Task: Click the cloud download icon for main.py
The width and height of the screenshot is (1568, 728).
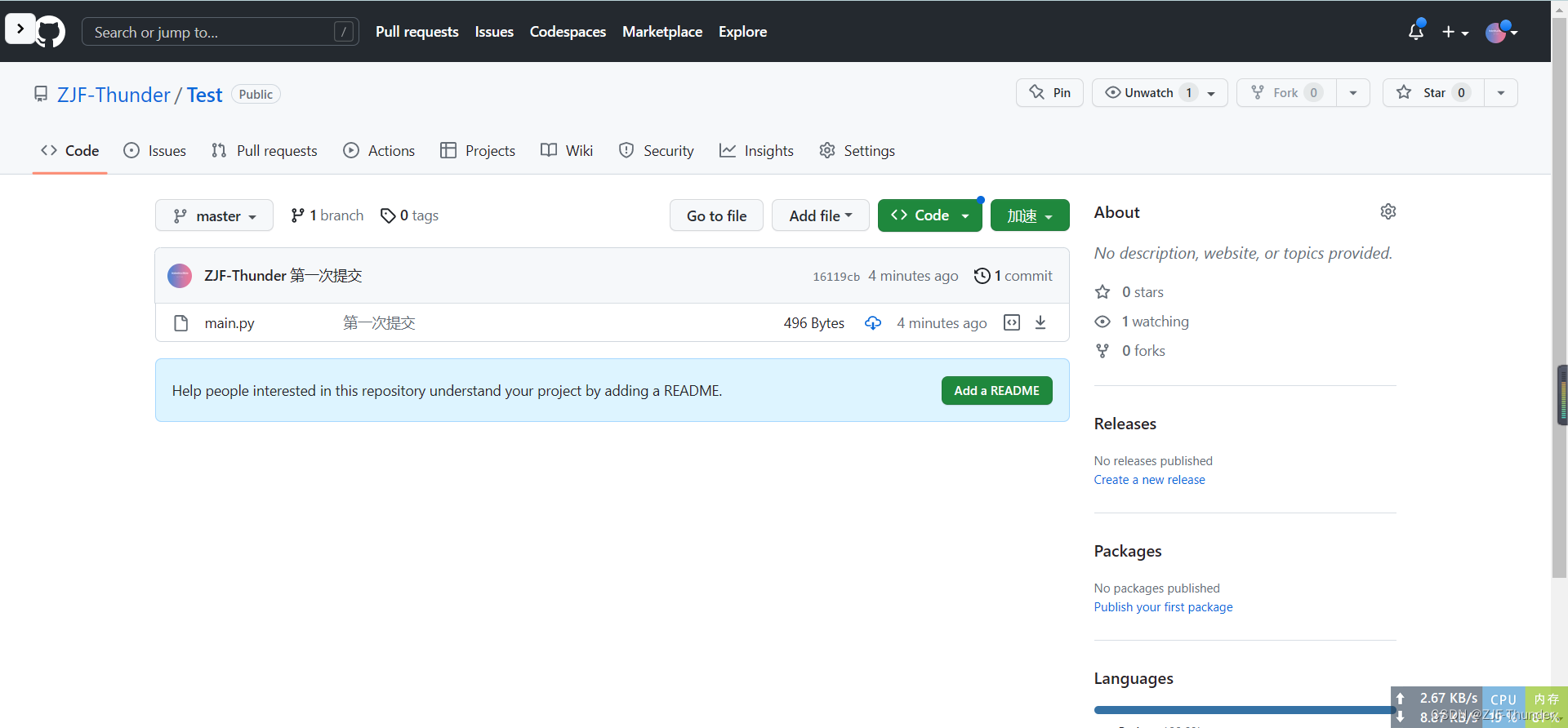Action: pyautogui.click(x=873, y=322)
